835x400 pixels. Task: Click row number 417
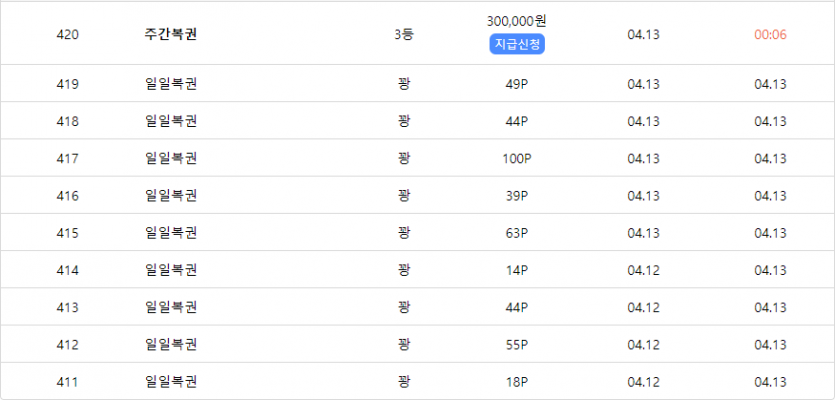pyautogui.click(x=68, y=159)
